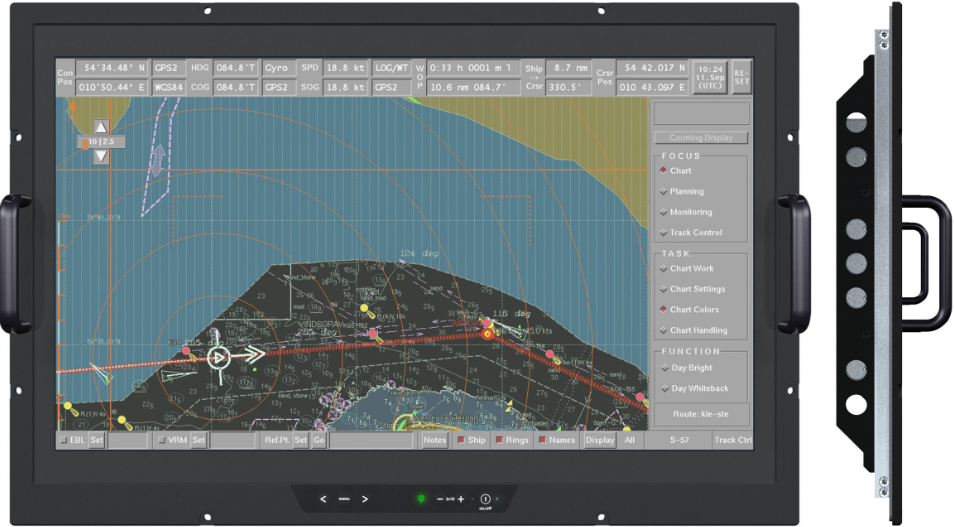
Task: Open the GPS2 selector beside COG
Action: pyautogui.click(x=279, y=87)
